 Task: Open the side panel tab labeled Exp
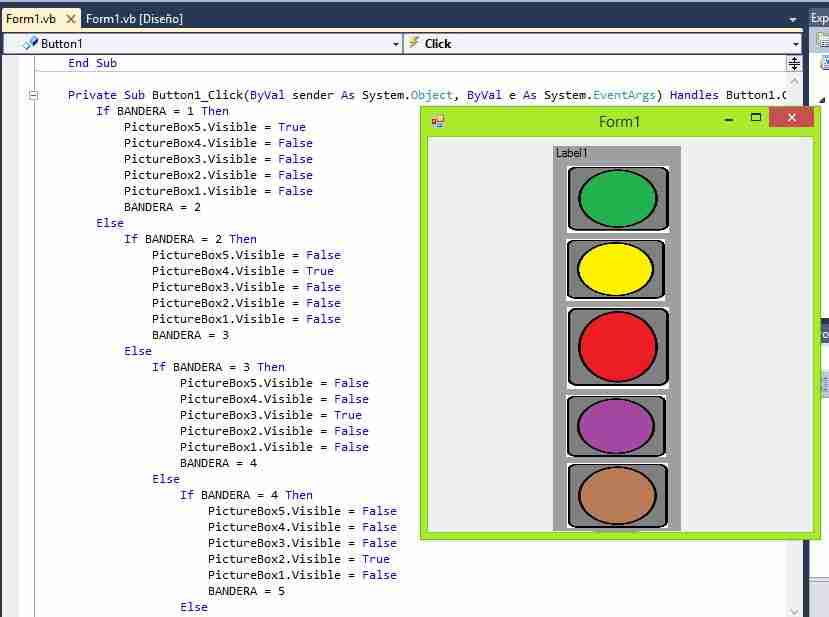[x=819, y=19]
